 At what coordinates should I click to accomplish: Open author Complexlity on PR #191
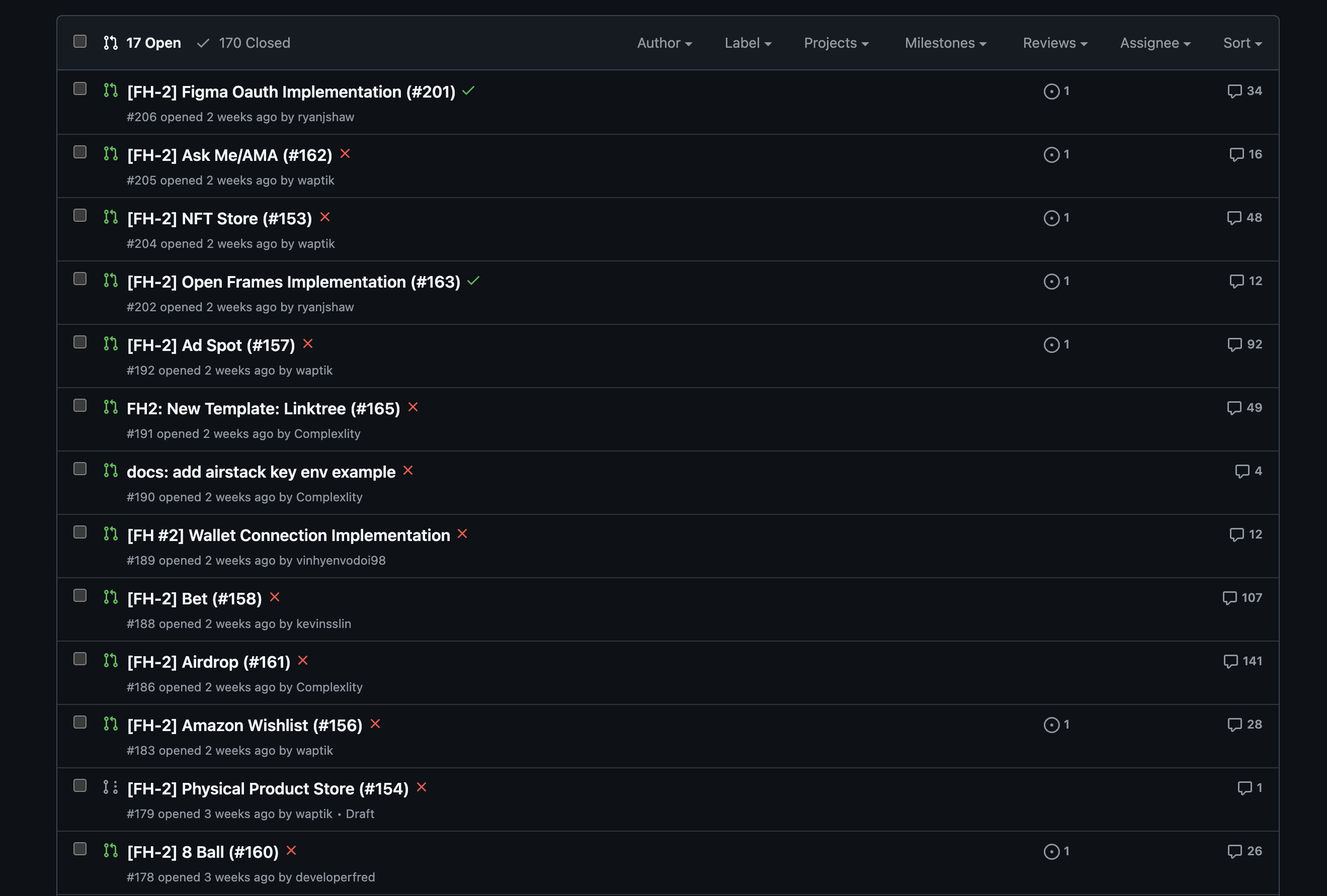pyautogui.click(x=327, y=434)
